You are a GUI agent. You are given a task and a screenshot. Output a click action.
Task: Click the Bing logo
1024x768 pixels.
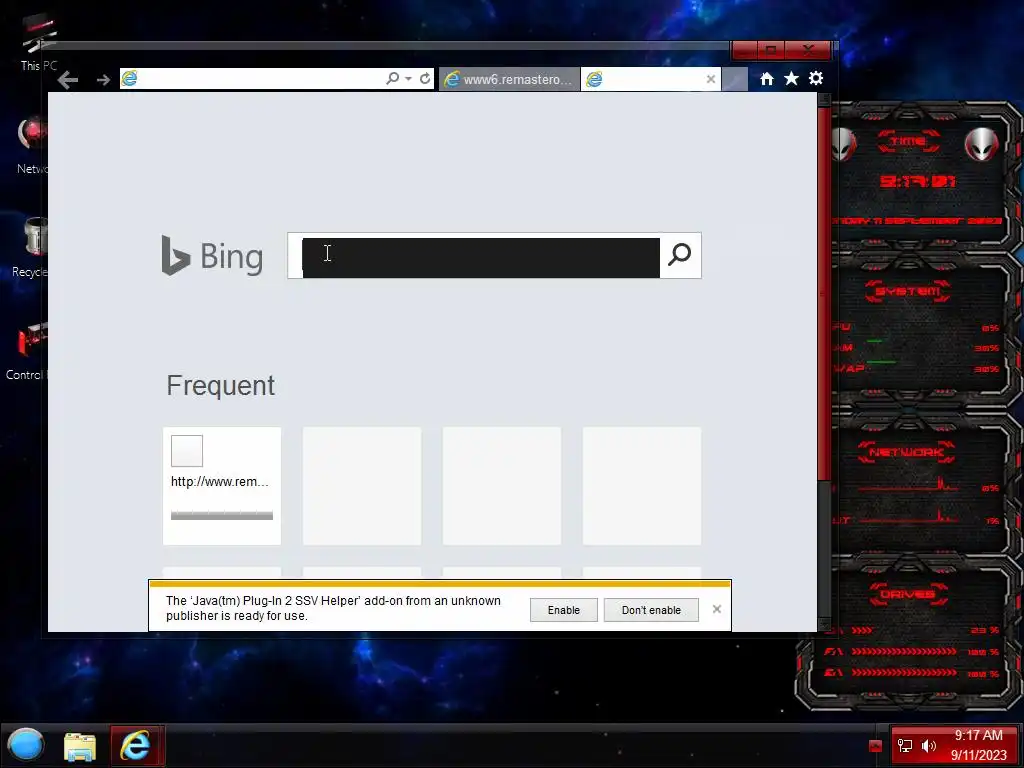(212, 255)
